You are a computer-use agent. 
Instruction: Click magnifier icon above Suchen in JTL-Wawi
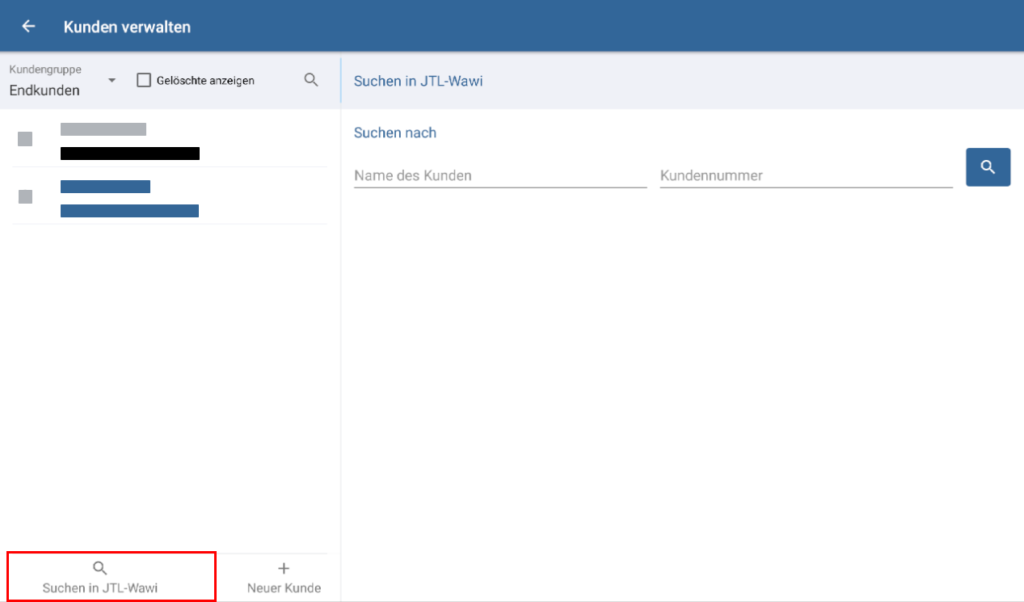coord(100,568)
